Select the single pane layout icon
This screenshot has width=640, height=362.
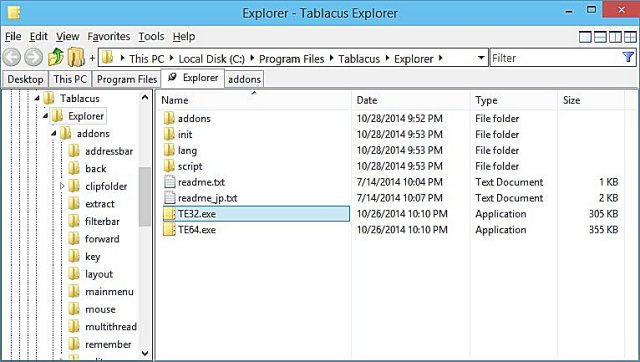(585, 37)
